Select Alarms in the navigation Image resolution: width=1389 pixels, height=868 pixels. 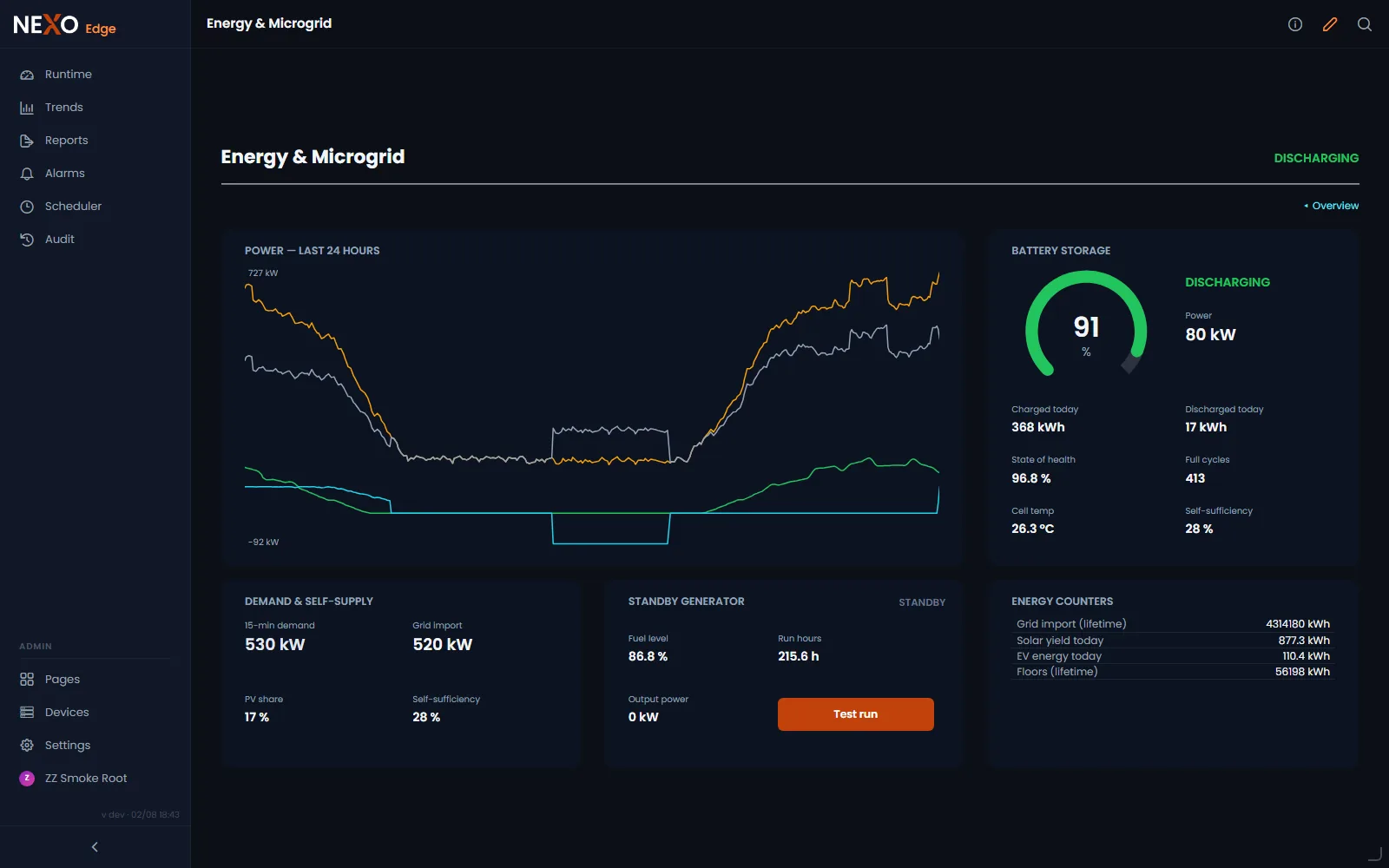pyautogui.click(x=95, y=174)
